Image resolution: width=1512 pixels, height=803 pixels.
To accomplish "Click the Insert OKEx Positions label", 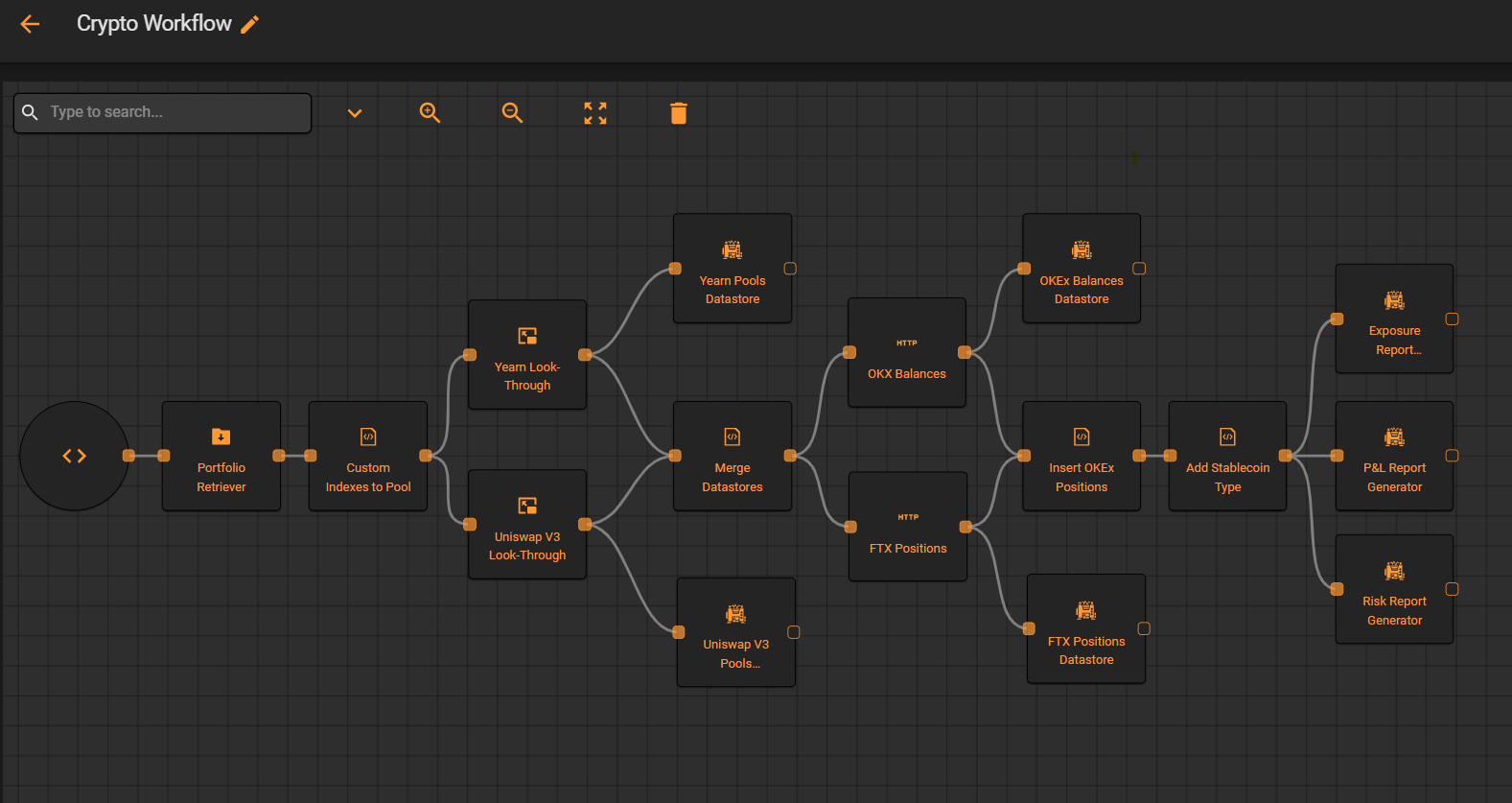I will point(1082,477).
